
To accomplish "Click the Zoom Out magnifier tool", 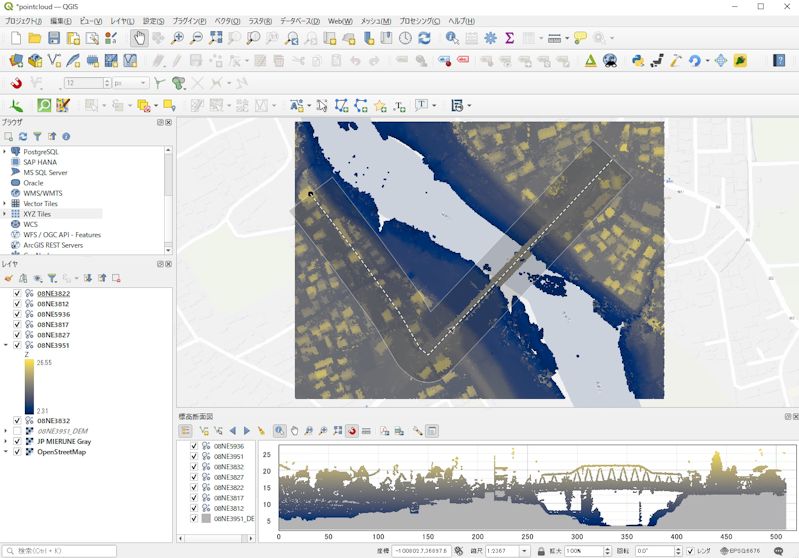I will pos(196,38).
